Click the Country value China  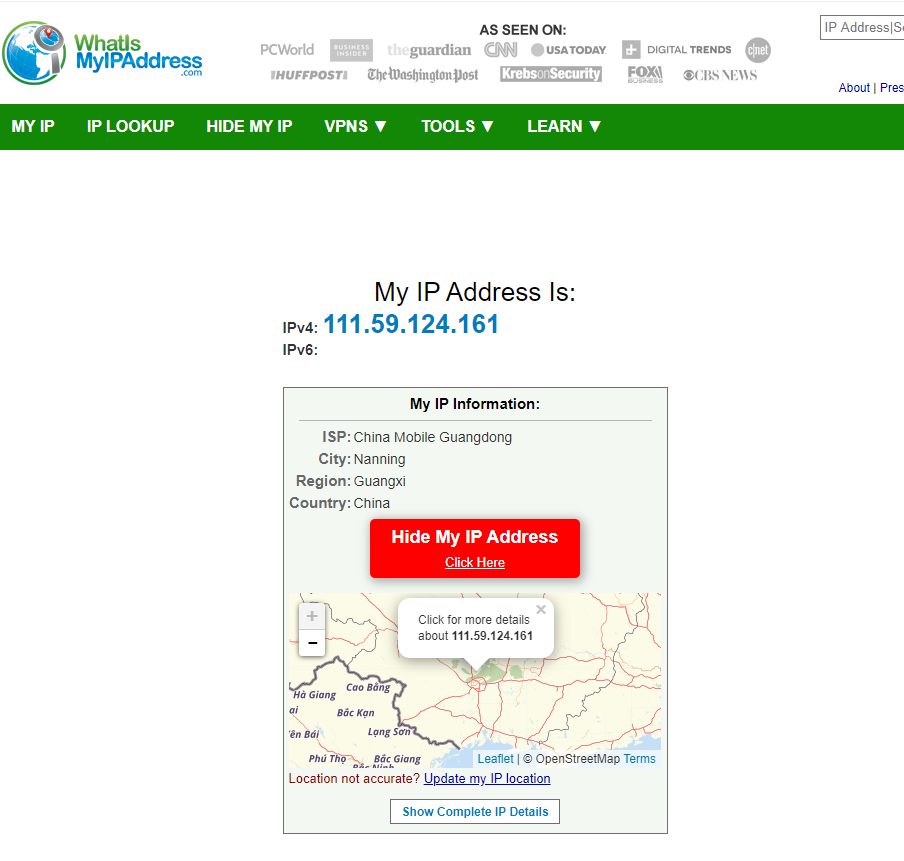click(x=371, y=503)
